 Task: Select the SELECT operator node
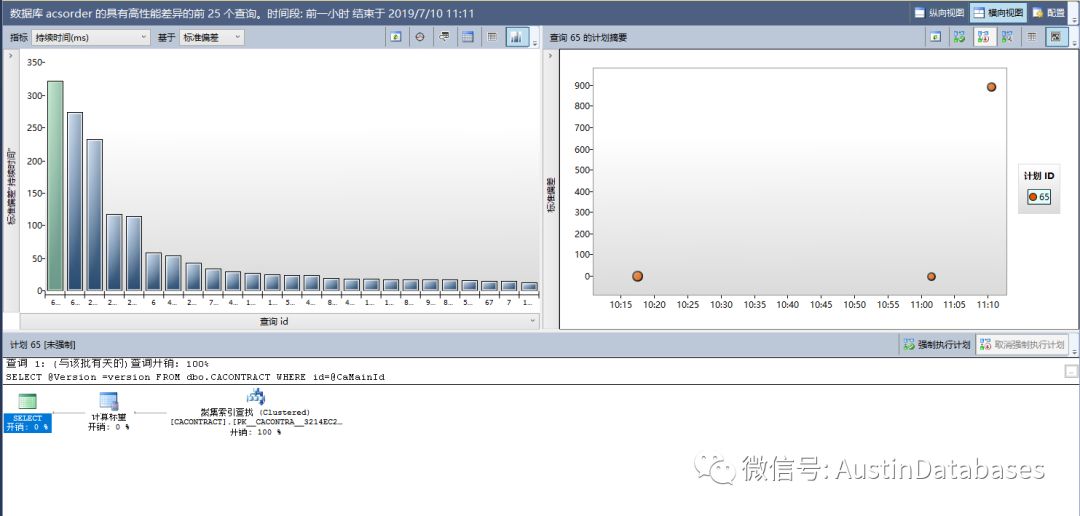[28, 412]
